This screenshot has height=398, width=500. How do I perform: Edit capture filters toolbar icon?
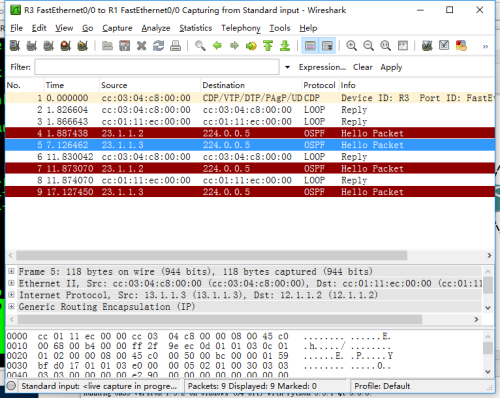427,45
